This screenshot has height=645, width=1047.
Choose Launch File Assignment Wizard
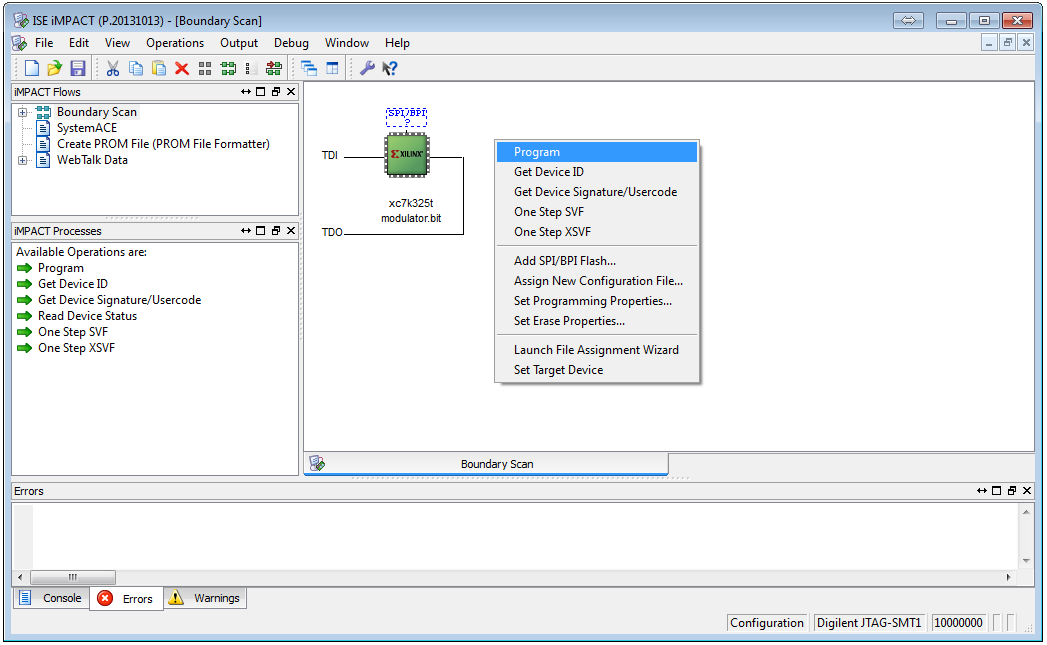[597, 350]
